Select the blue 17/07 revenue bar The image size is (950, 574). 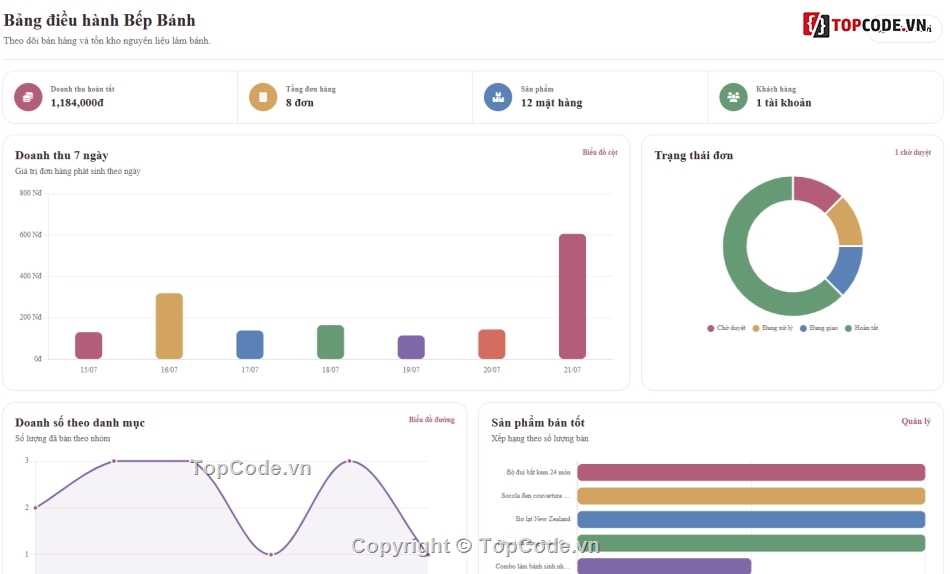(250, 345)
